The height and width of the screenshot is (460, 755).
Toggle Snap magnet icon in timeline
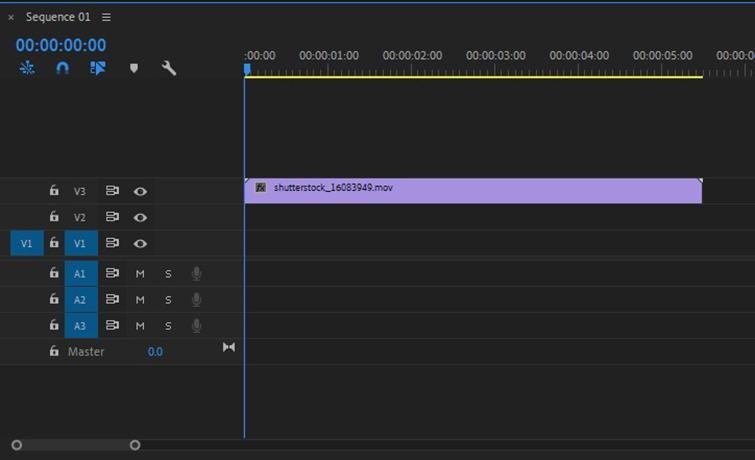click(63, 68)
